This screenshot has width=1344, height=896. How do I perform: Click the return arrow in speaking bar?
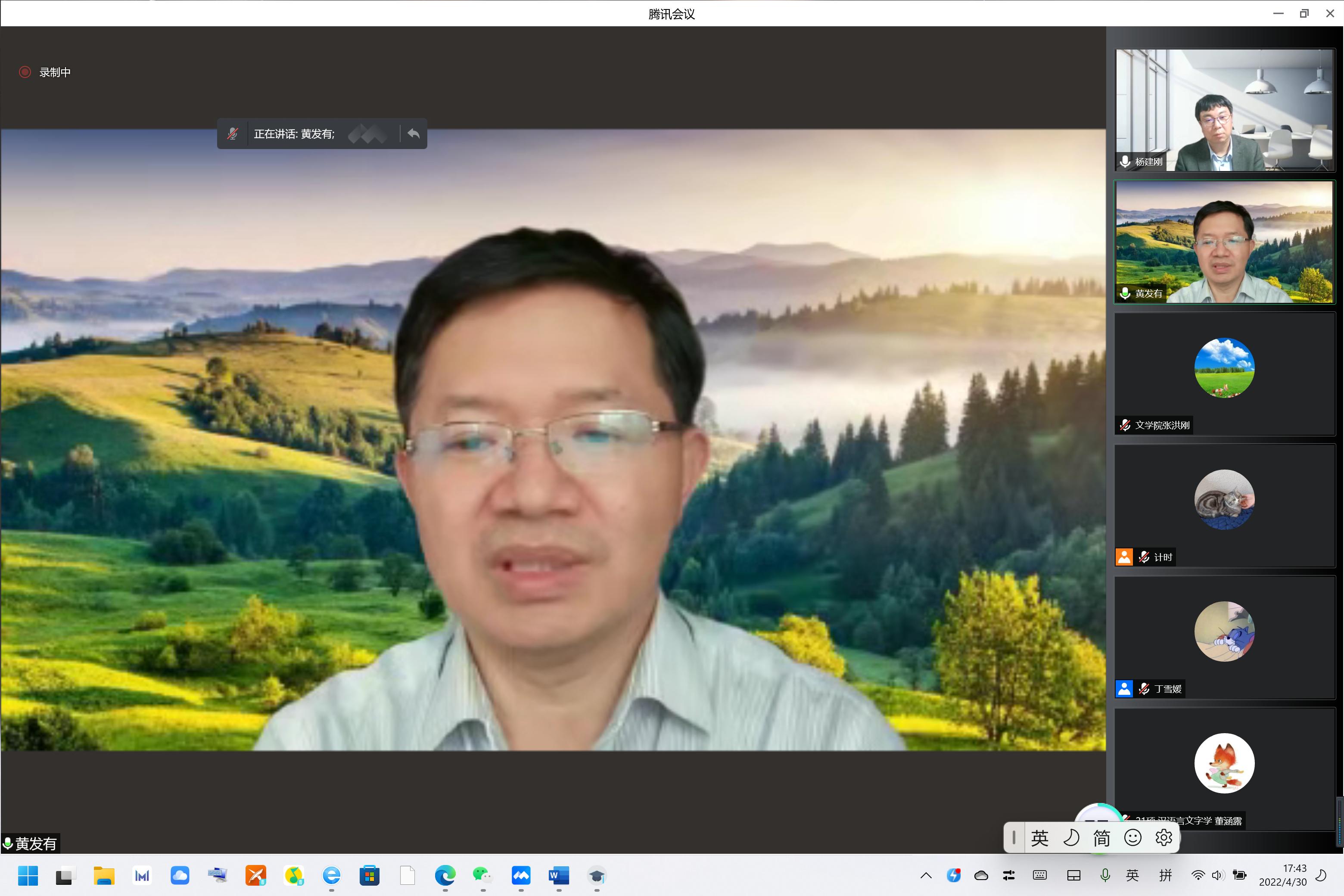point(414,134)
